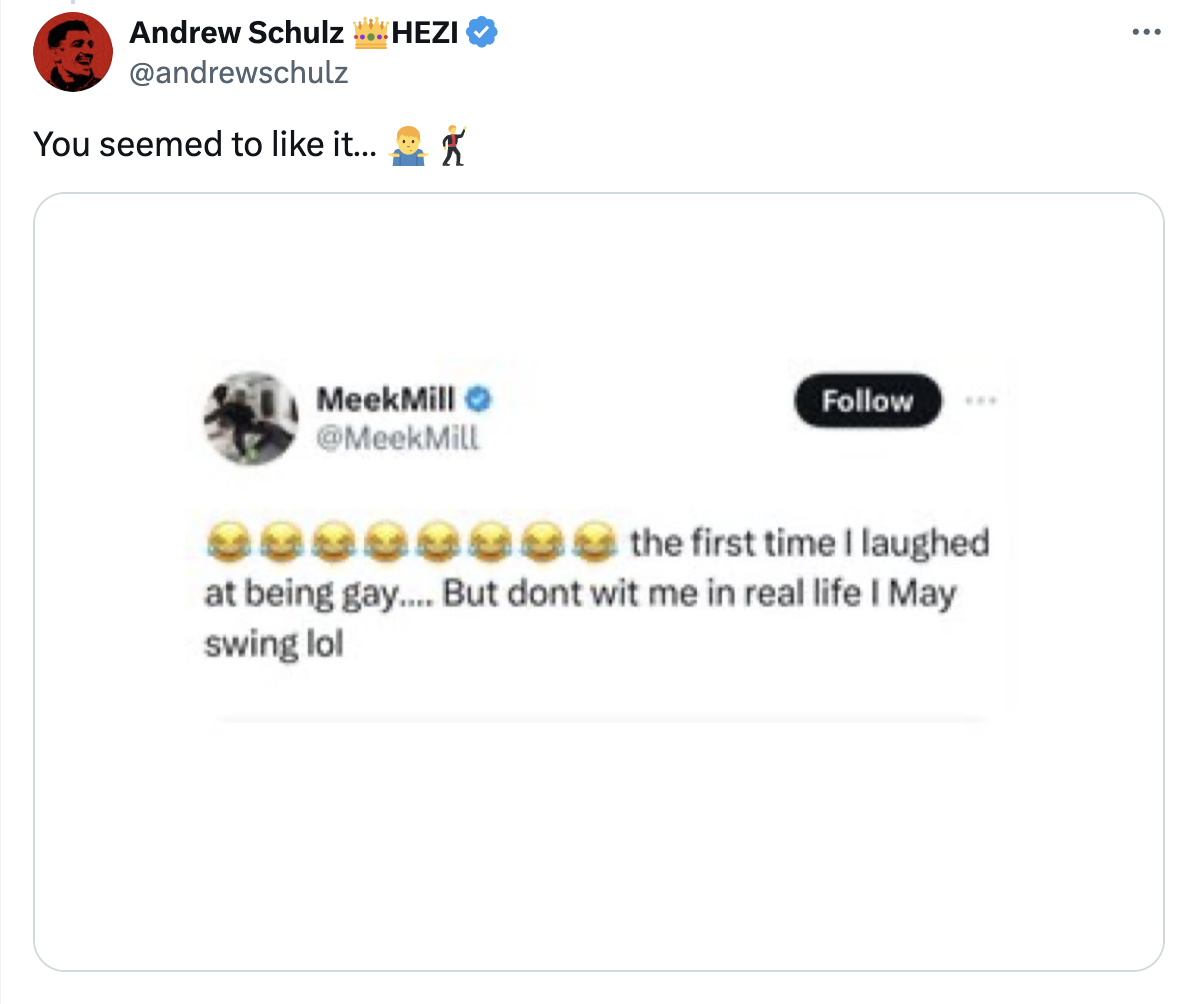Click the black Follow button in screenshot
This screenshot has width=1184, height=1004.
[x=868, y=400]
